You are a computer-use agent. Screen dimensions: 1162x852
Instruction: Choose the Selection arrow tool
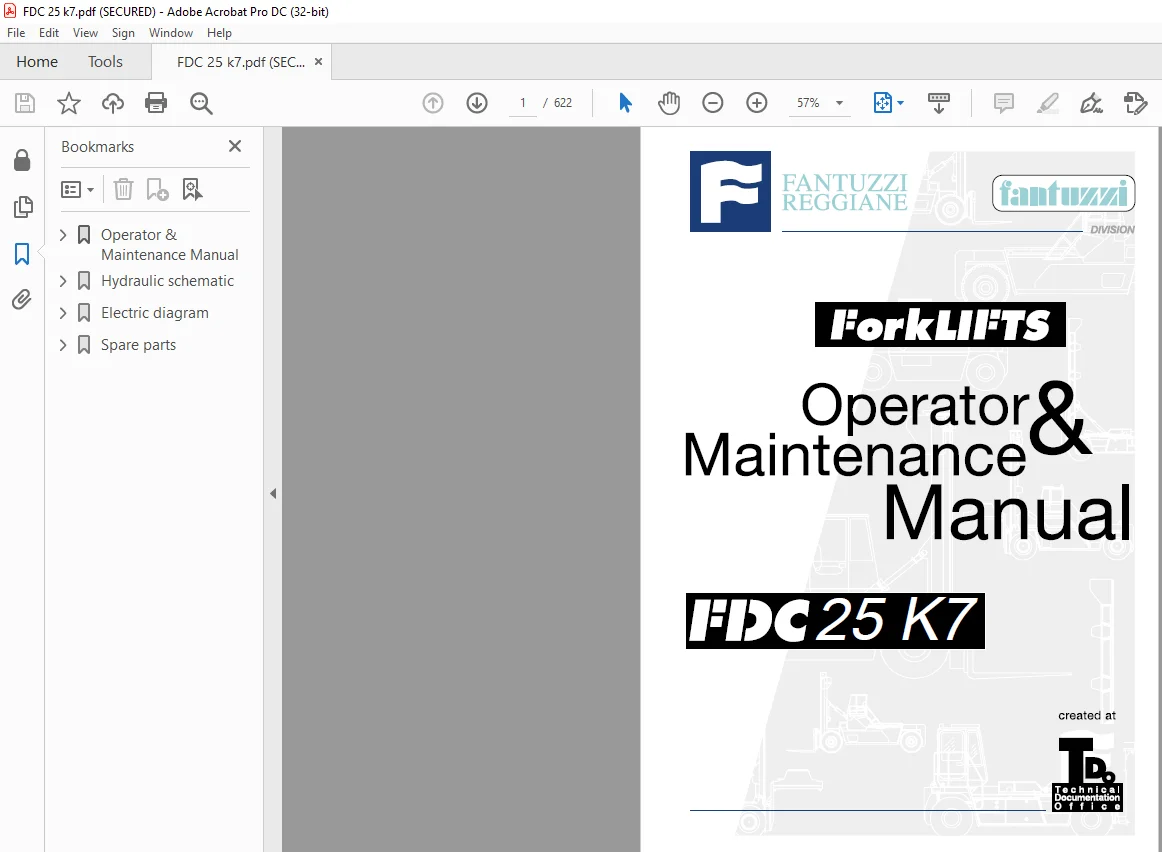625,103
